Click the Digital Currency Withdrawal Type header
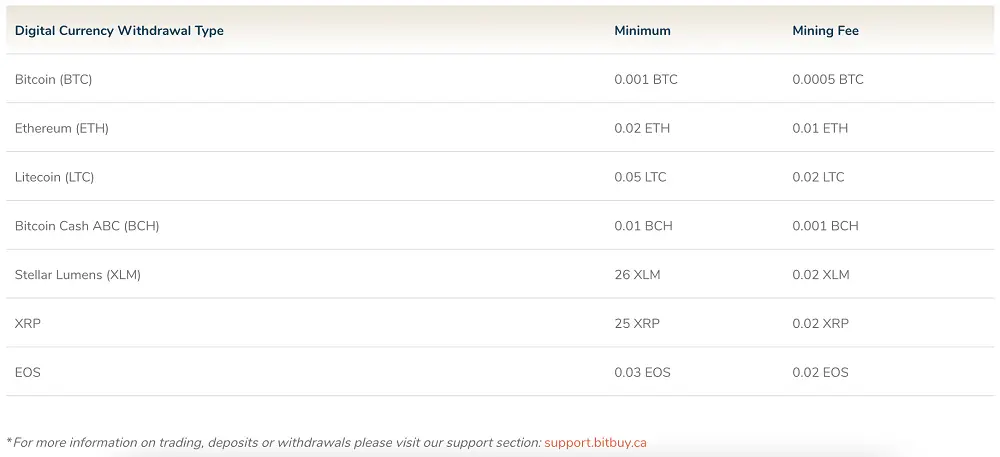 (119, 31)
